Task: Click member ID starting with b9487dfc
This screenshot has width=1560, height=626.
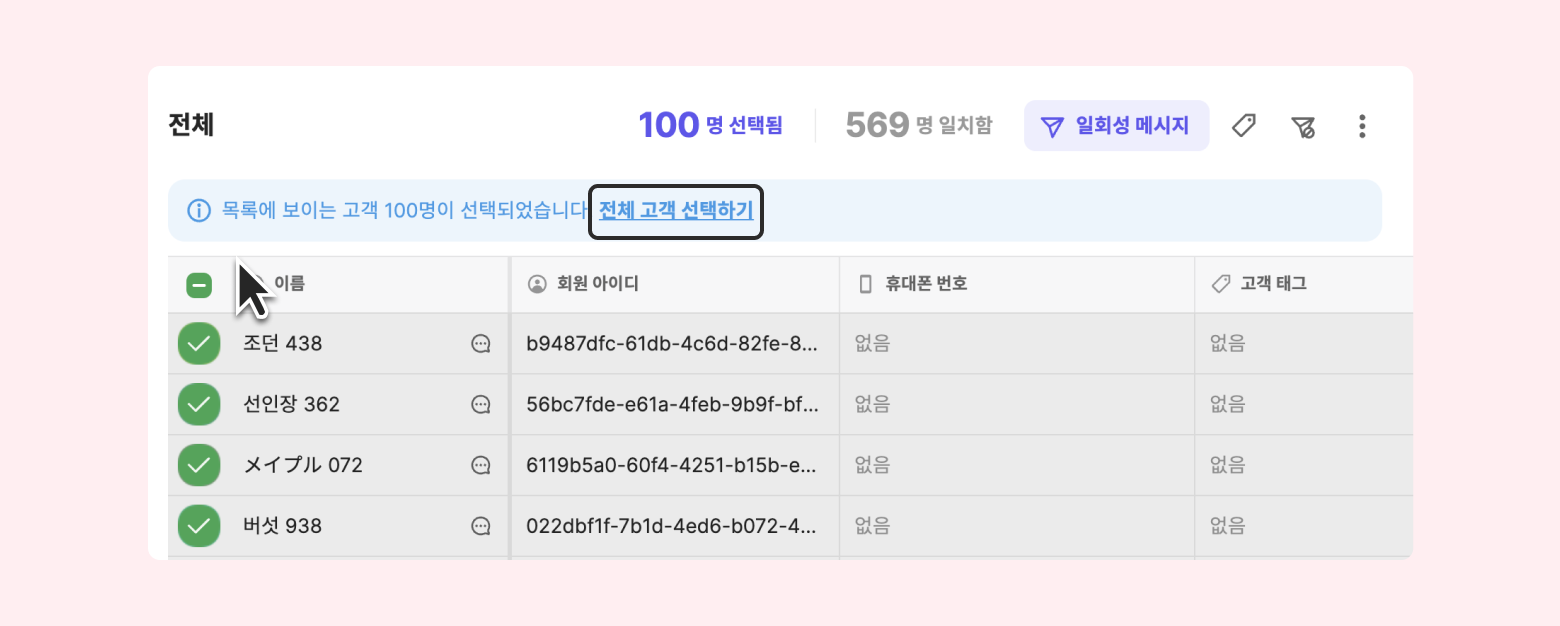Action: 672,344
